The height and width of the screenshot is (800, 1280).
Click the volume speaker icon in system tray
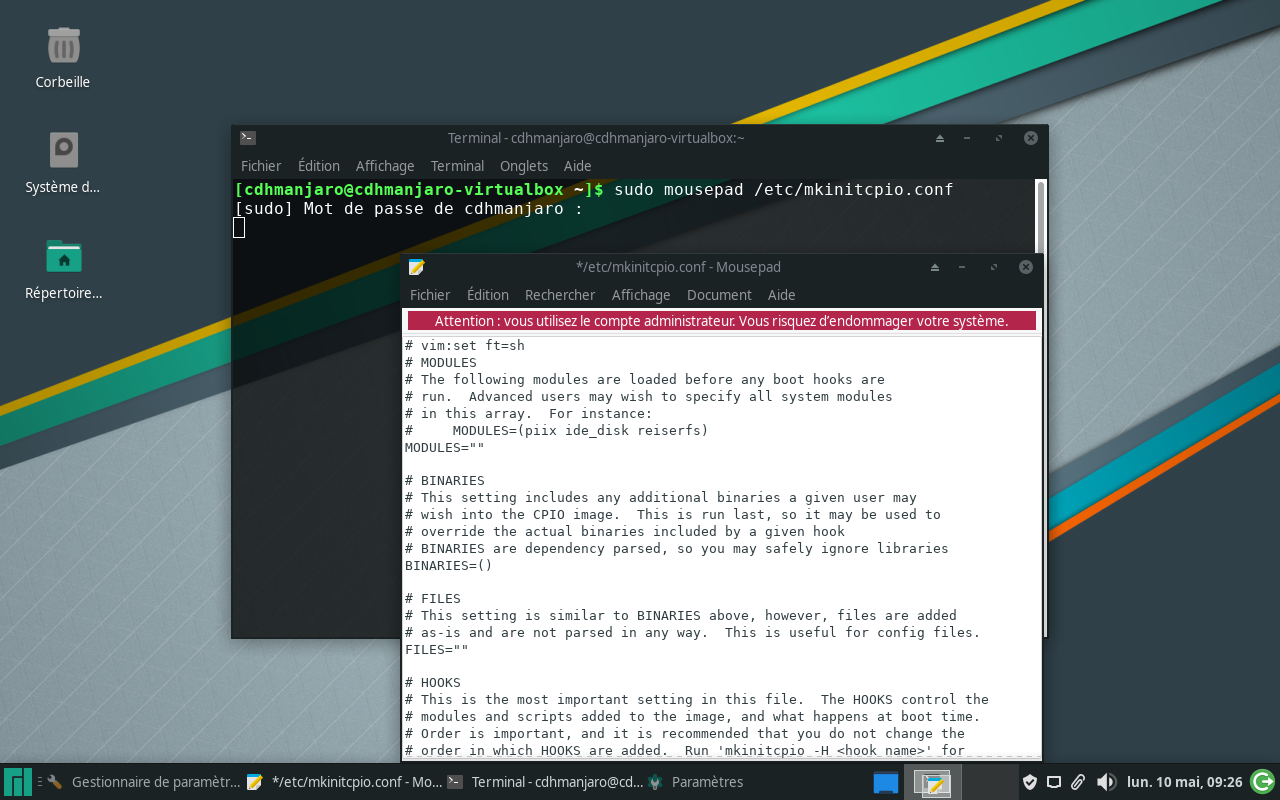pos(1105,782)
